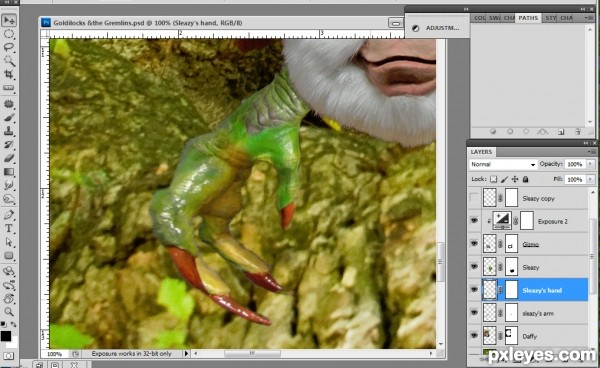Collapse the Paths panel group to icons
This screenshot has height=368, width=600.
pyautogui.click(x=583, y=9)
